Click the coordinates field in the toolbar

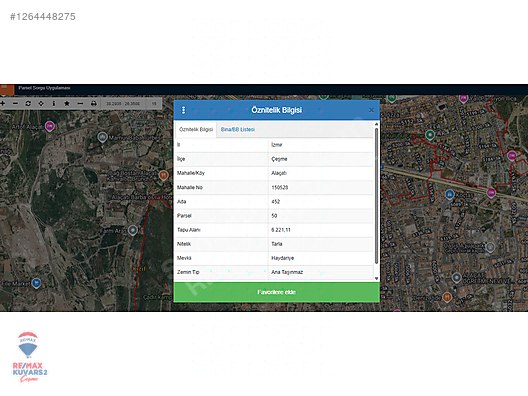pyautogui.click(x=123, y=103)
